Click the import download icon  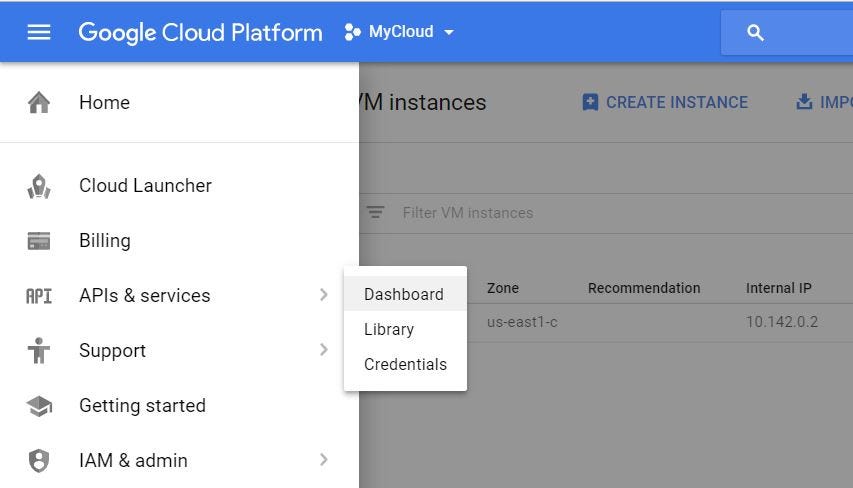point(804,102)
